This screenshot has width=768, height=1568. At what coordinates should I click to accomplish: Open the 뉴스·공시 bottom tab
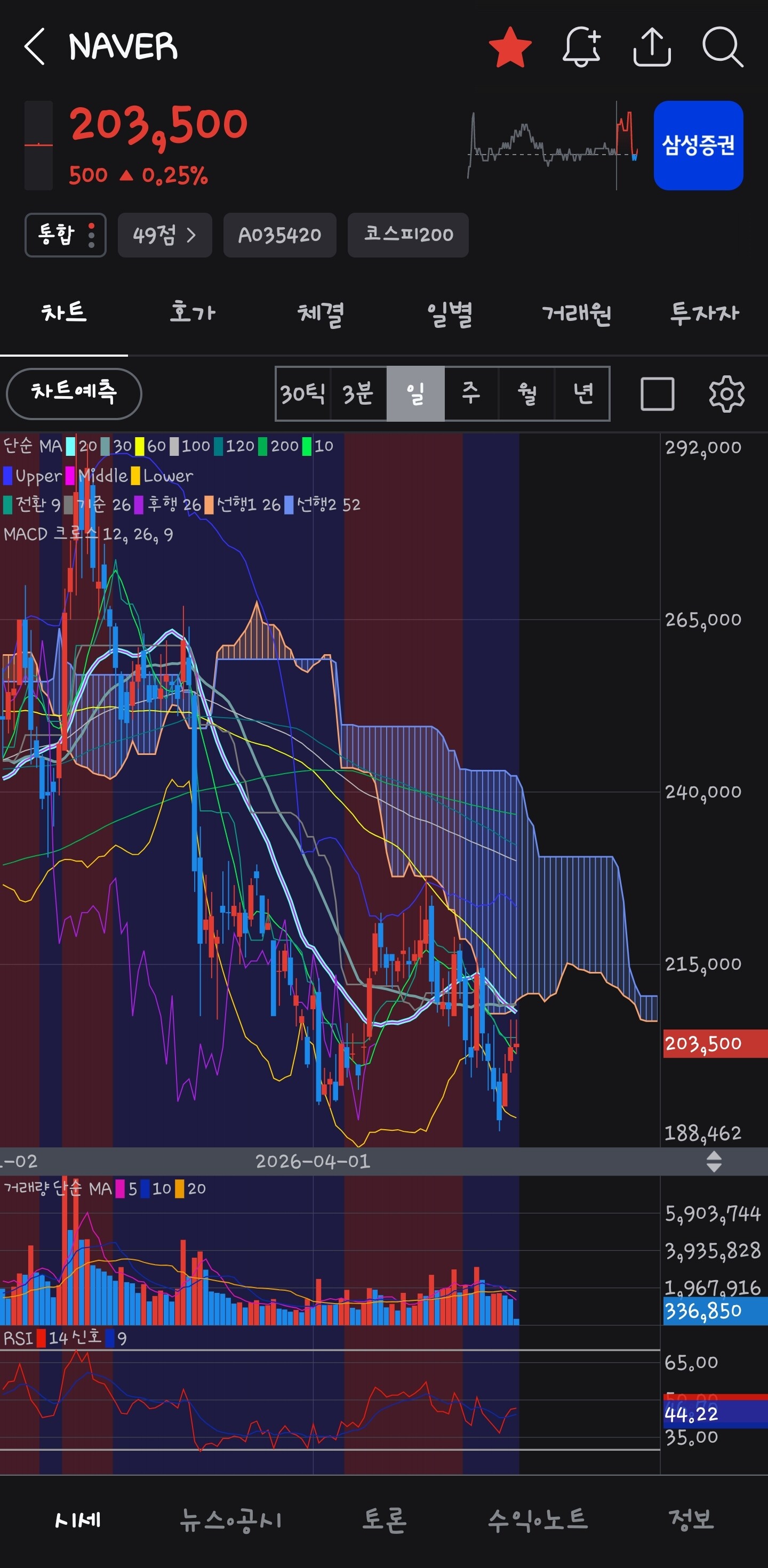pyautogui.click(x=231, y=1520)
